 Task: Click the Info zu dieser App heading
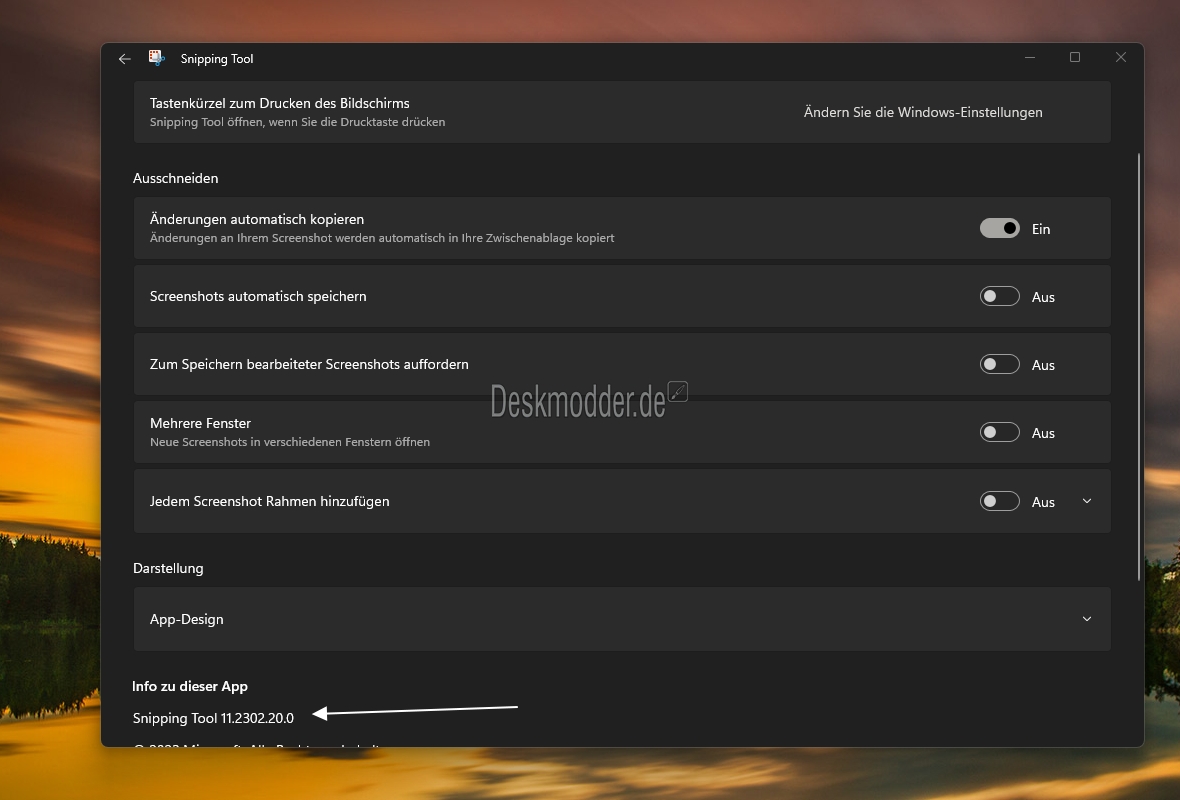pyautogui.click(x=190, y=686)
